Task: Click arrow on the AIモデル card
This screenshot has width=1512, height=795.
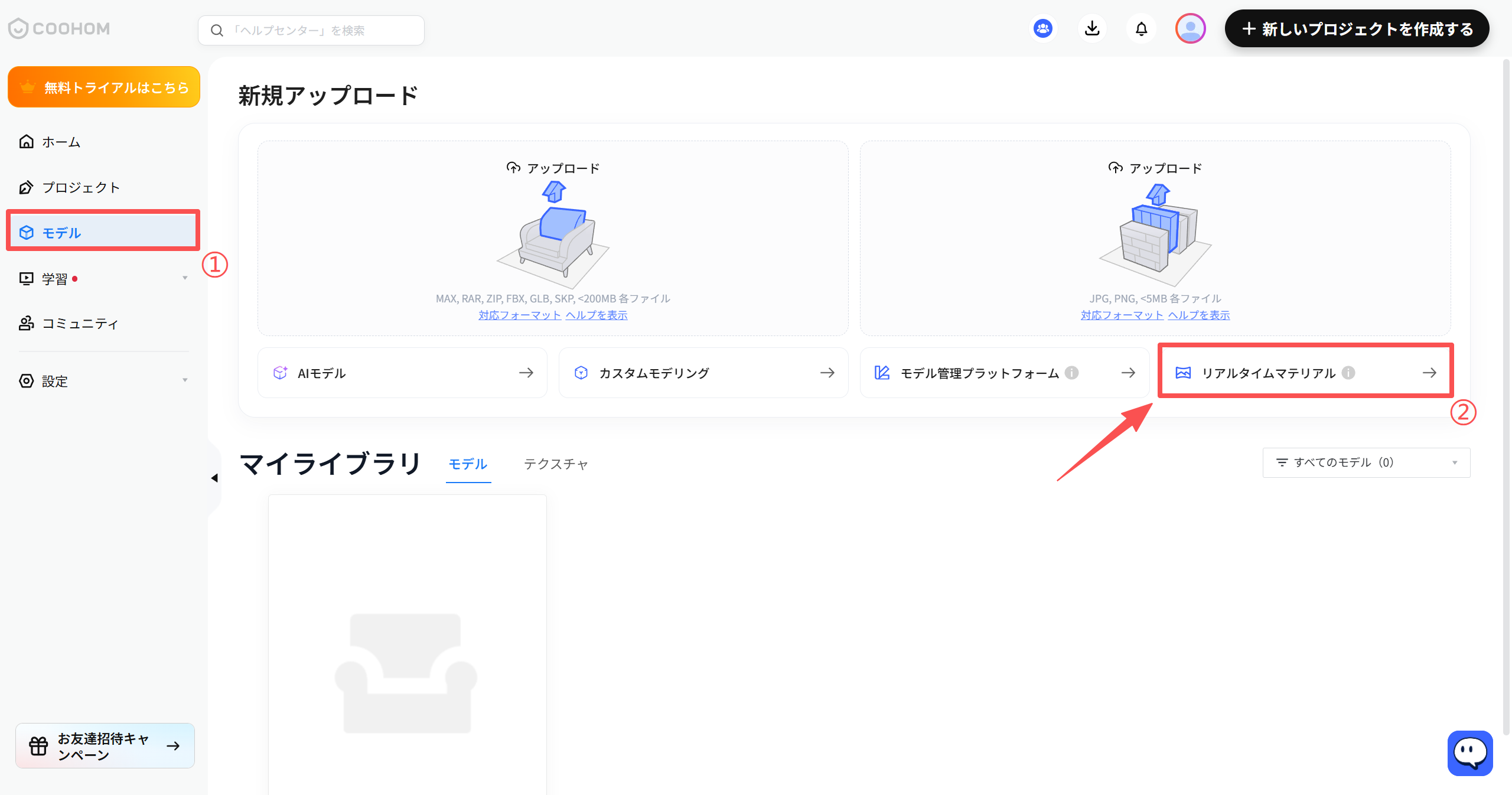Action: coord(526,373)
